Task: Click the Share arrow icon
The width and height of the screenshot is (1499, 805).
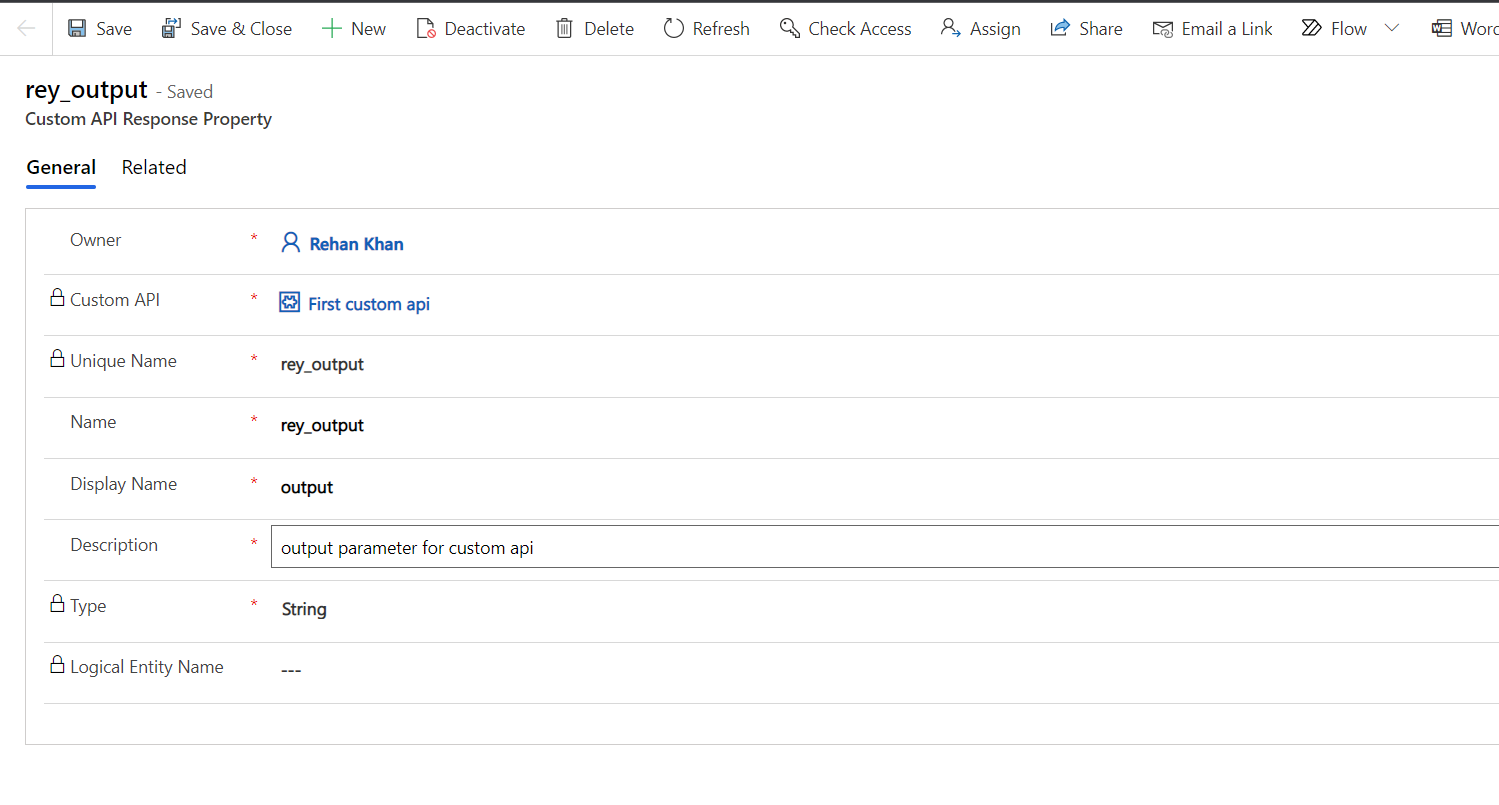Action: (x=1060, y=29)
